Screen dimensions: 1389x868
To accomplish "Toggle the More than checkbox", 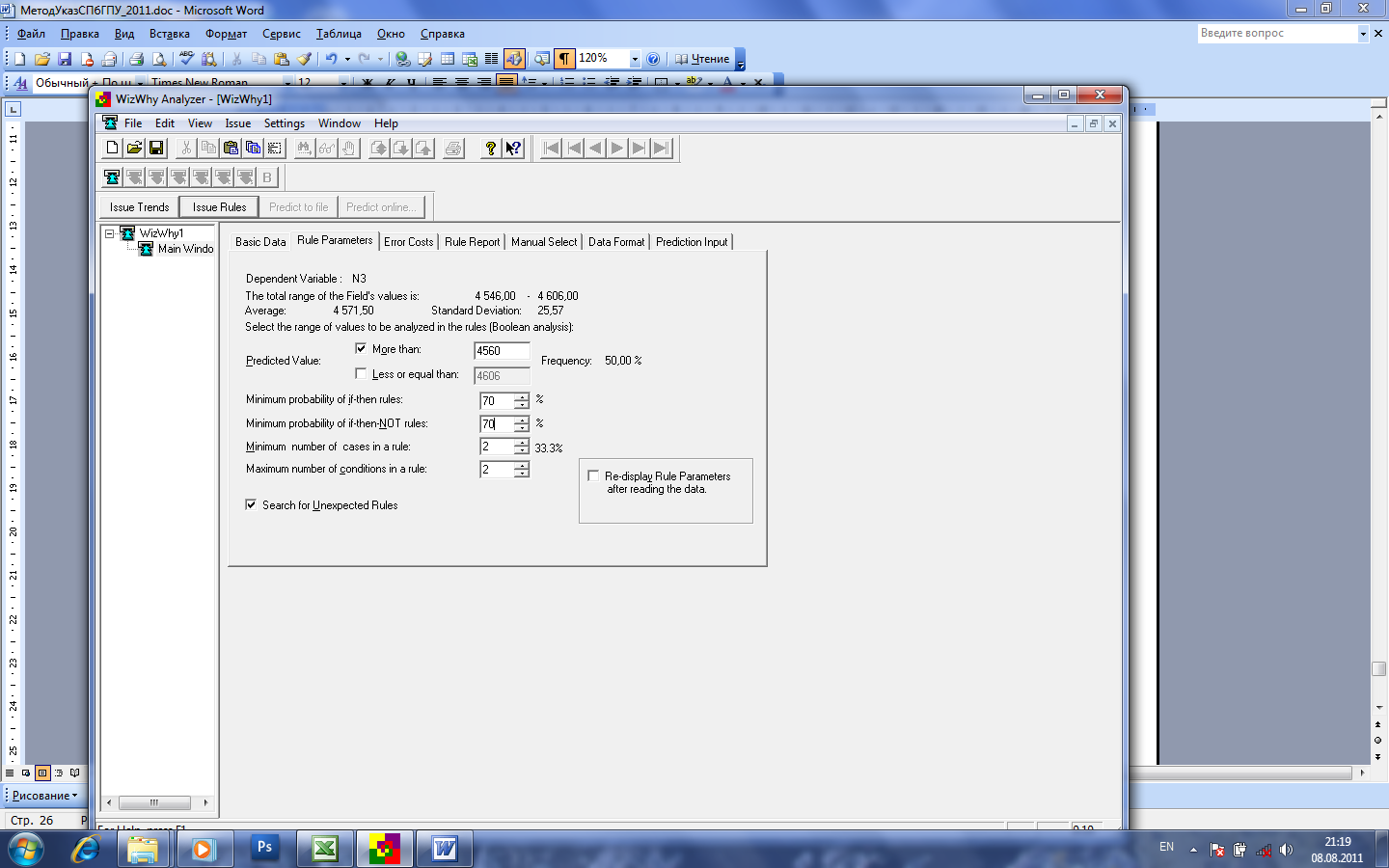I will 361,348.
